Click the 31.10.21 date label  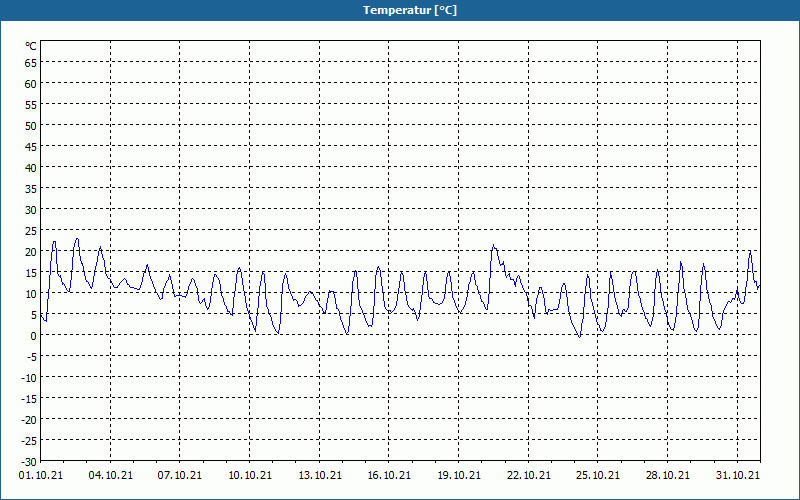click(737, 475)
